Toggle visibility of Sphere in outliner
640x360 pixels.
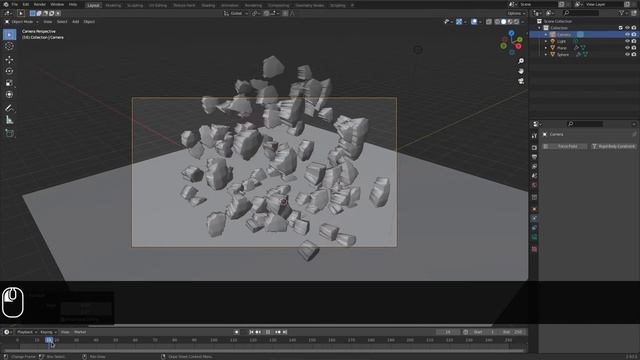(627, 54)
